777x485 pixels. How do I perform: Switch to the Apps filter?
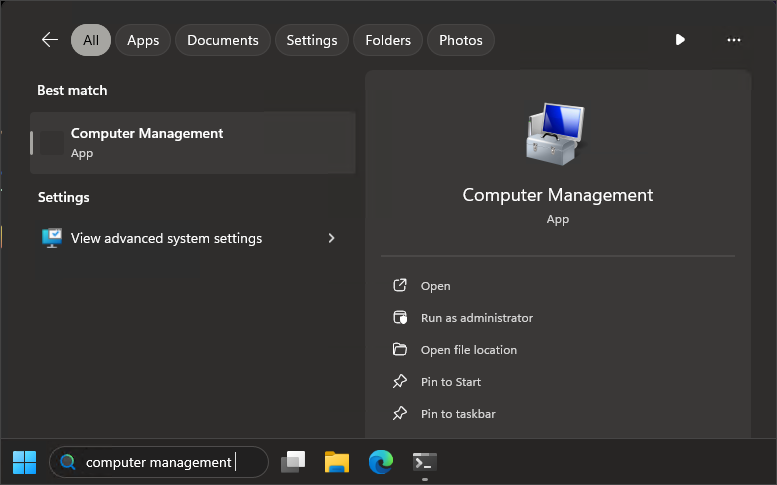[x=143, y=40]
